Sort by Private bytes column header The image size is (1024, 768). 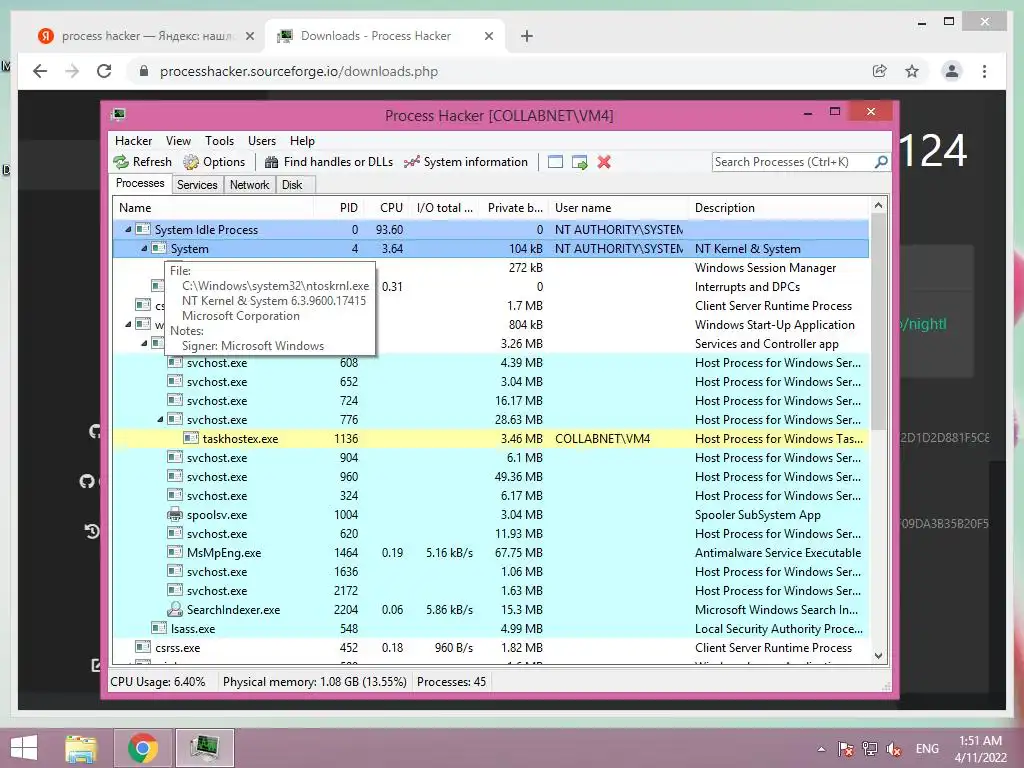pos(514,208)
